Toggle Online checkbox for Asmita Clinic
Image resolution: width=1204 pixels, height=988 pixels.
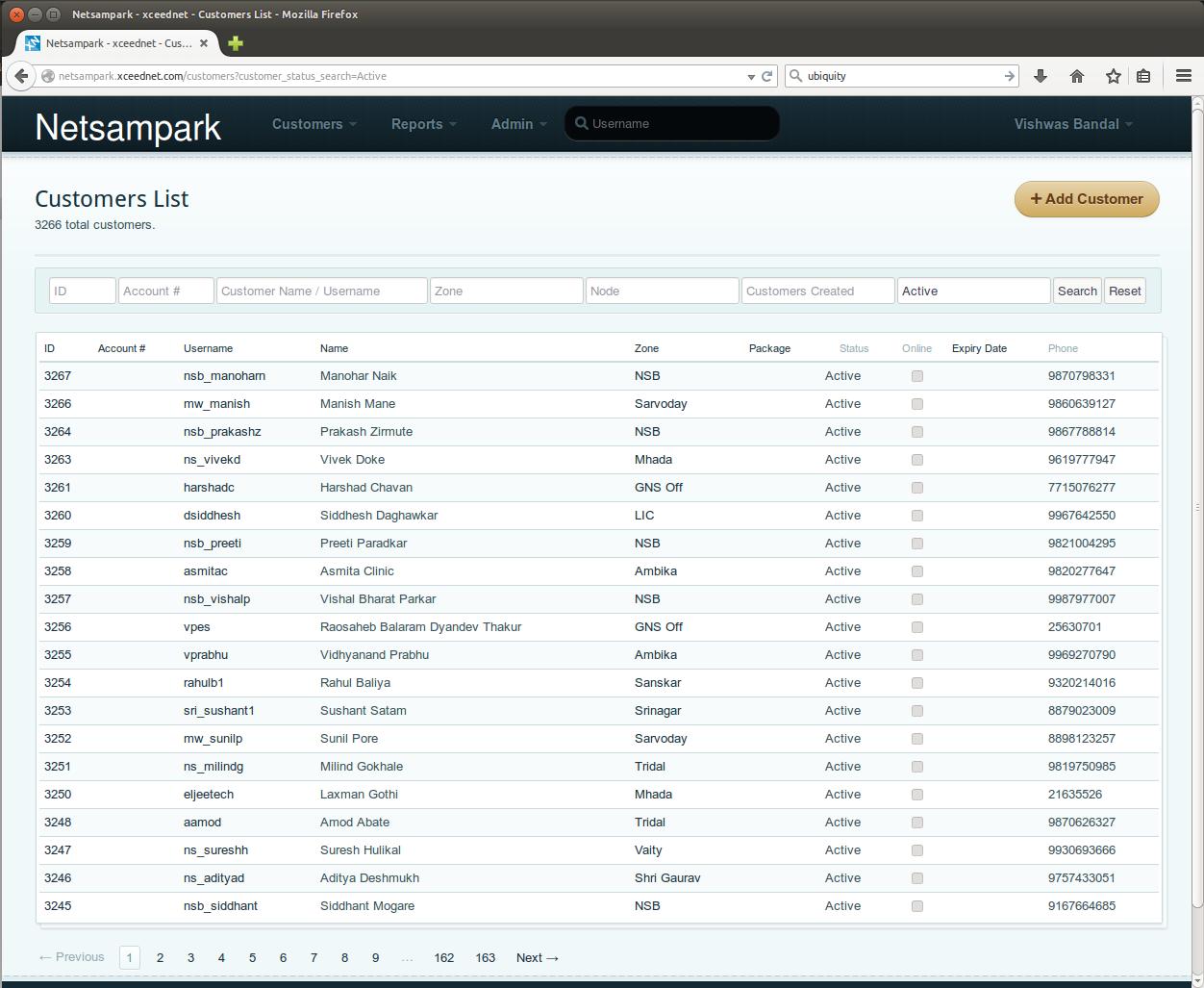tap(916, 571)
